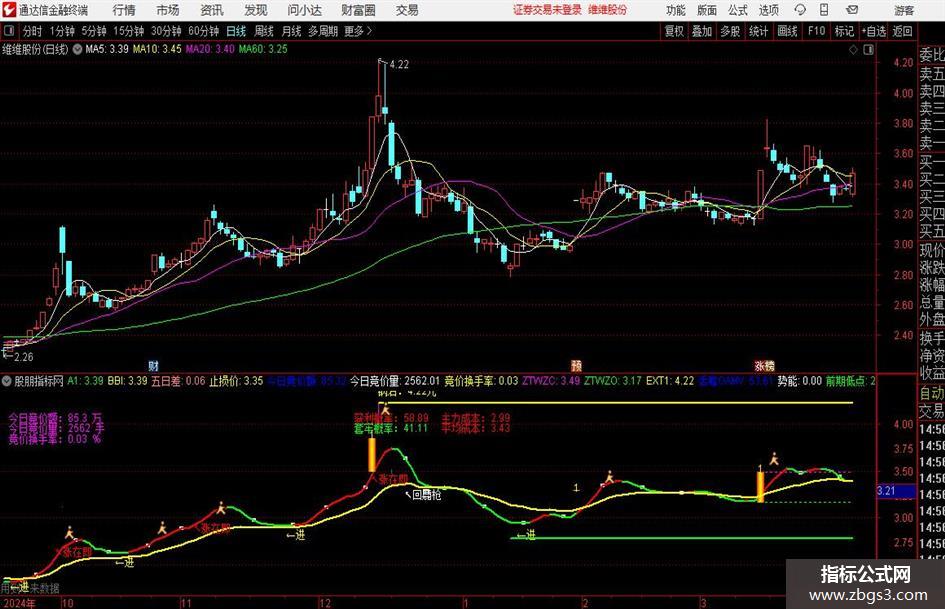Image resolution: width=945 pixels, height=609 pixels.
Task: Open the 行情 menu
Action: 124,10
